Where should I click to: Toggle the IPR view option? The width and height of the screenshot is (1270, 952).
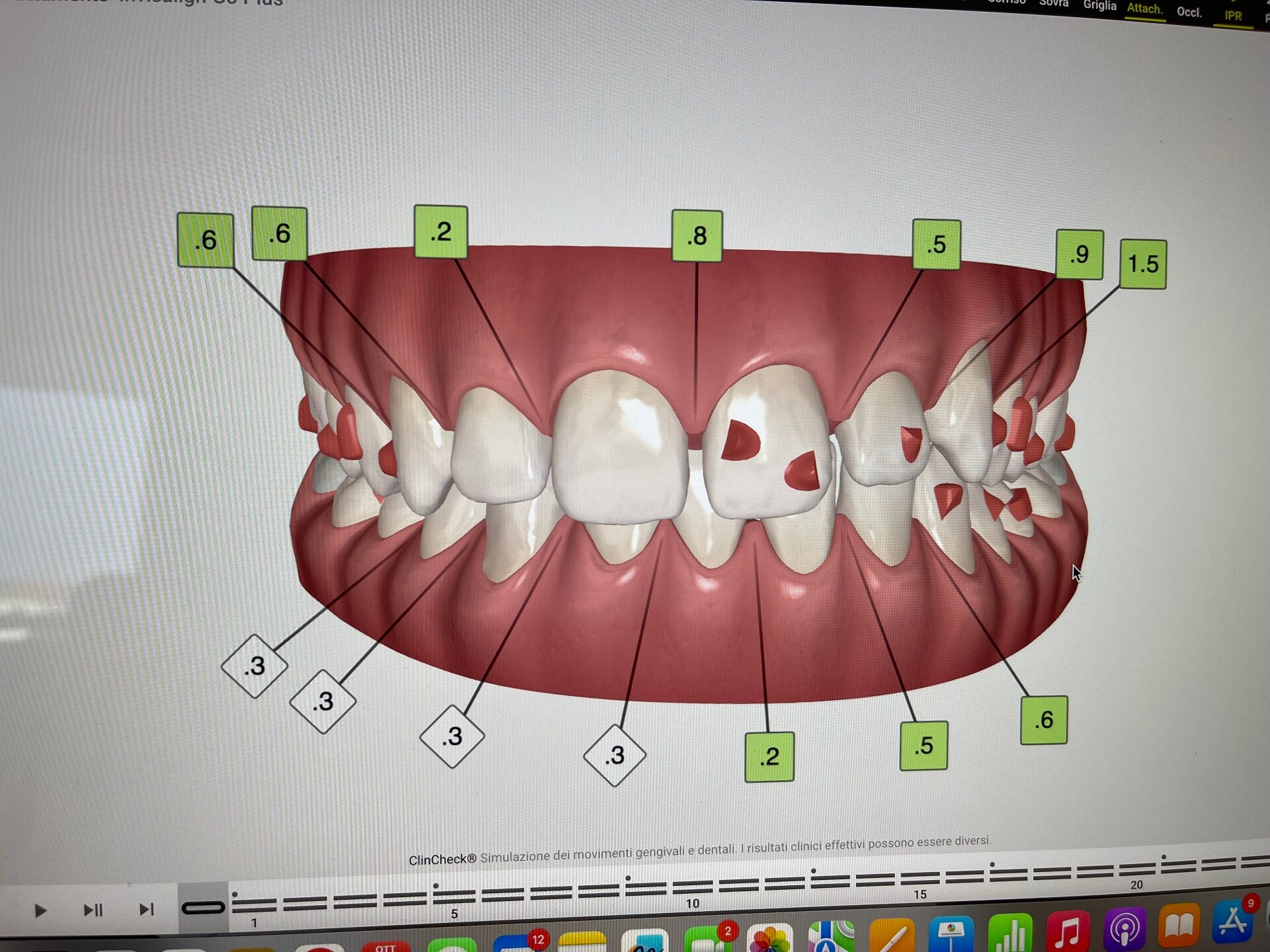pyautogui.click(x=1233, y=15)
